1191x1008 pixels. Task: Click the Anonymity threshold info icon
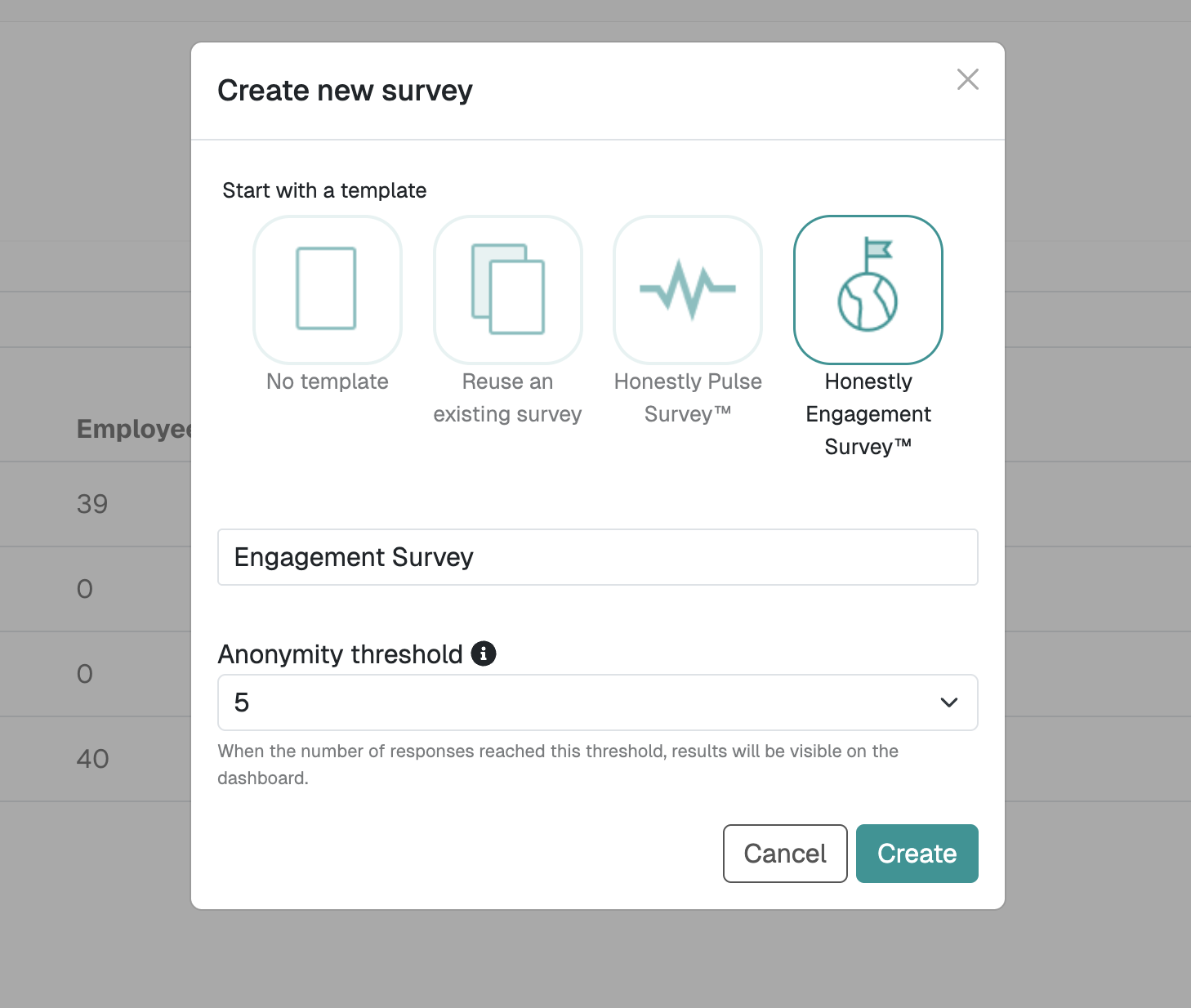[x=484, y=653]
